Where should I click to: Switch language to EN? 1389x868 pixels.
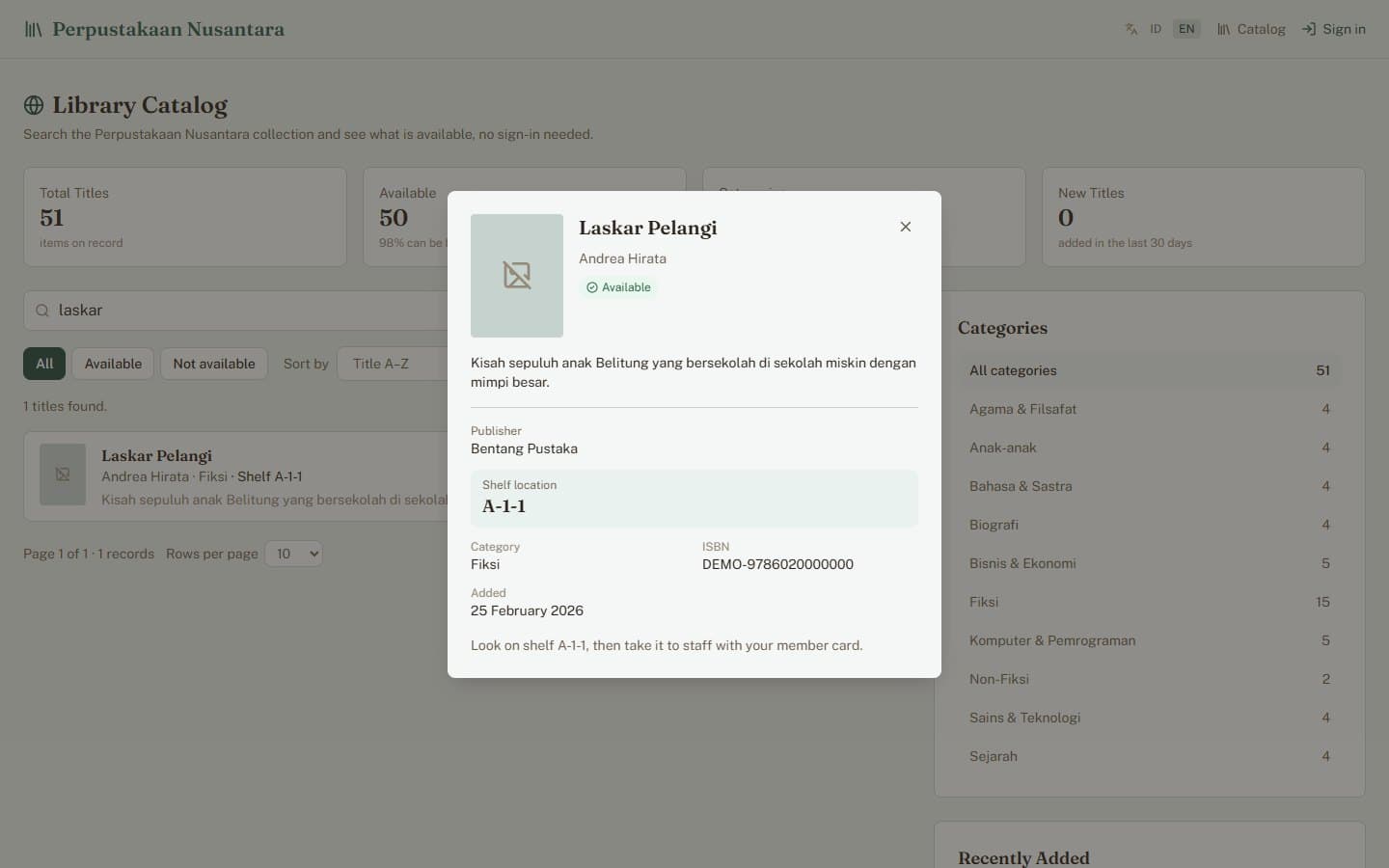click(1186, 29)
